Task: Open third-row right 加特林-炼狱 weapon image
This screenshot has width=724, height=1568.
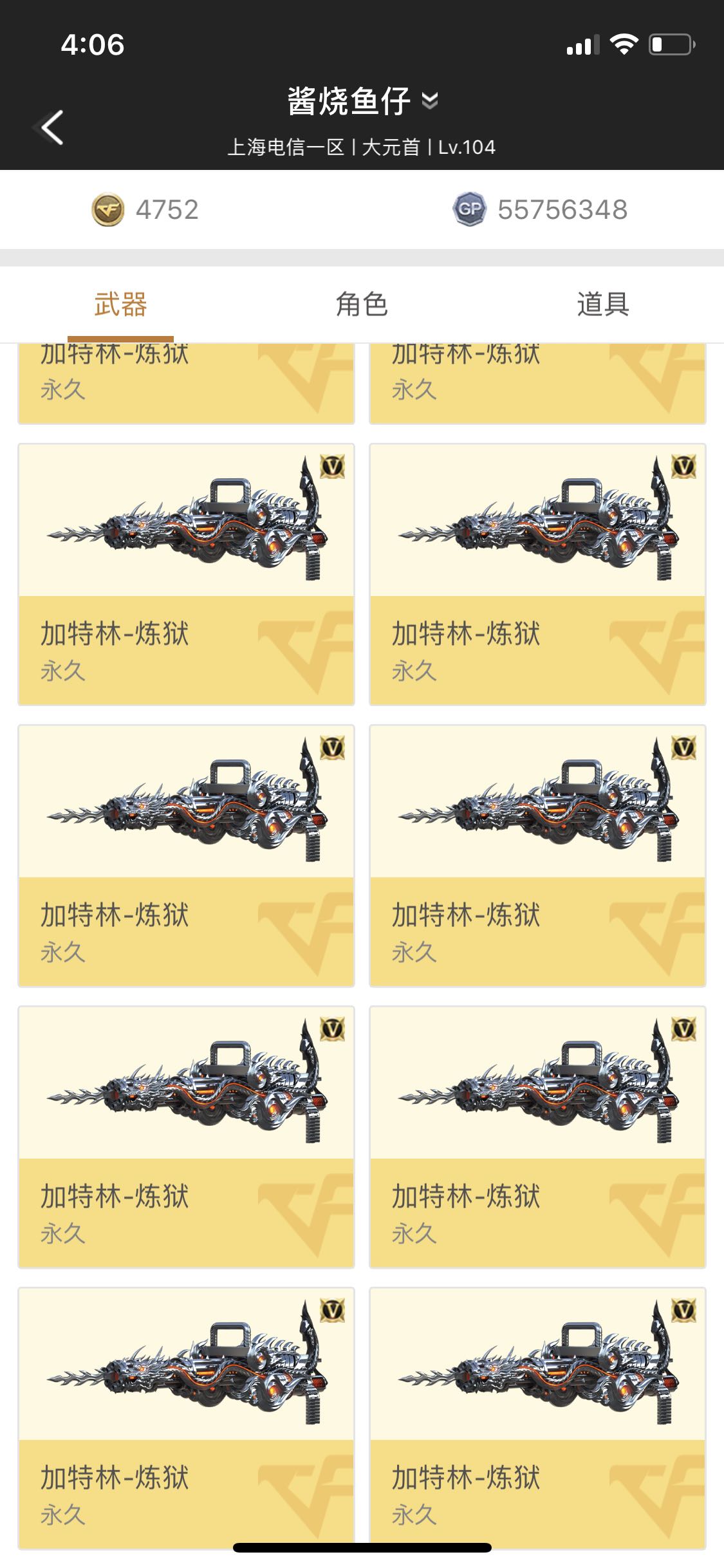Action: (x=538, y=801)
